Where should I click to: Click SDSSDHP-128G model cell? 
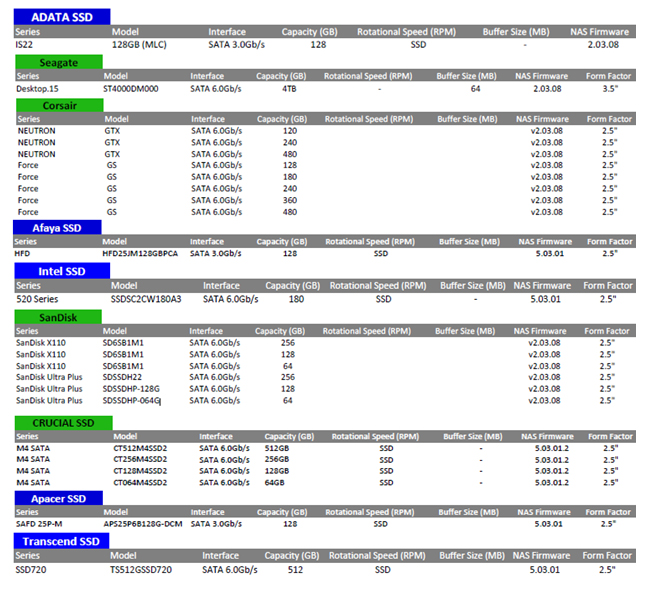coord(131,388)
